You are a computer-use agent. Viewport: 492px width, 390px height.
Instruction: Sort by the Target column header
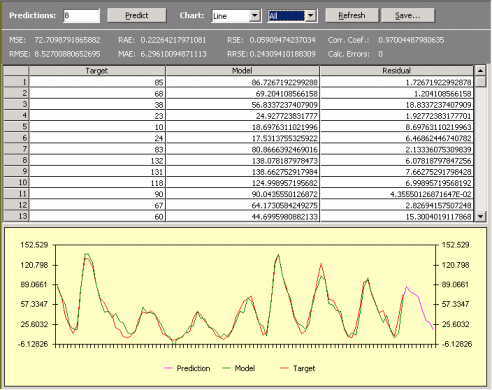(97, 71)
